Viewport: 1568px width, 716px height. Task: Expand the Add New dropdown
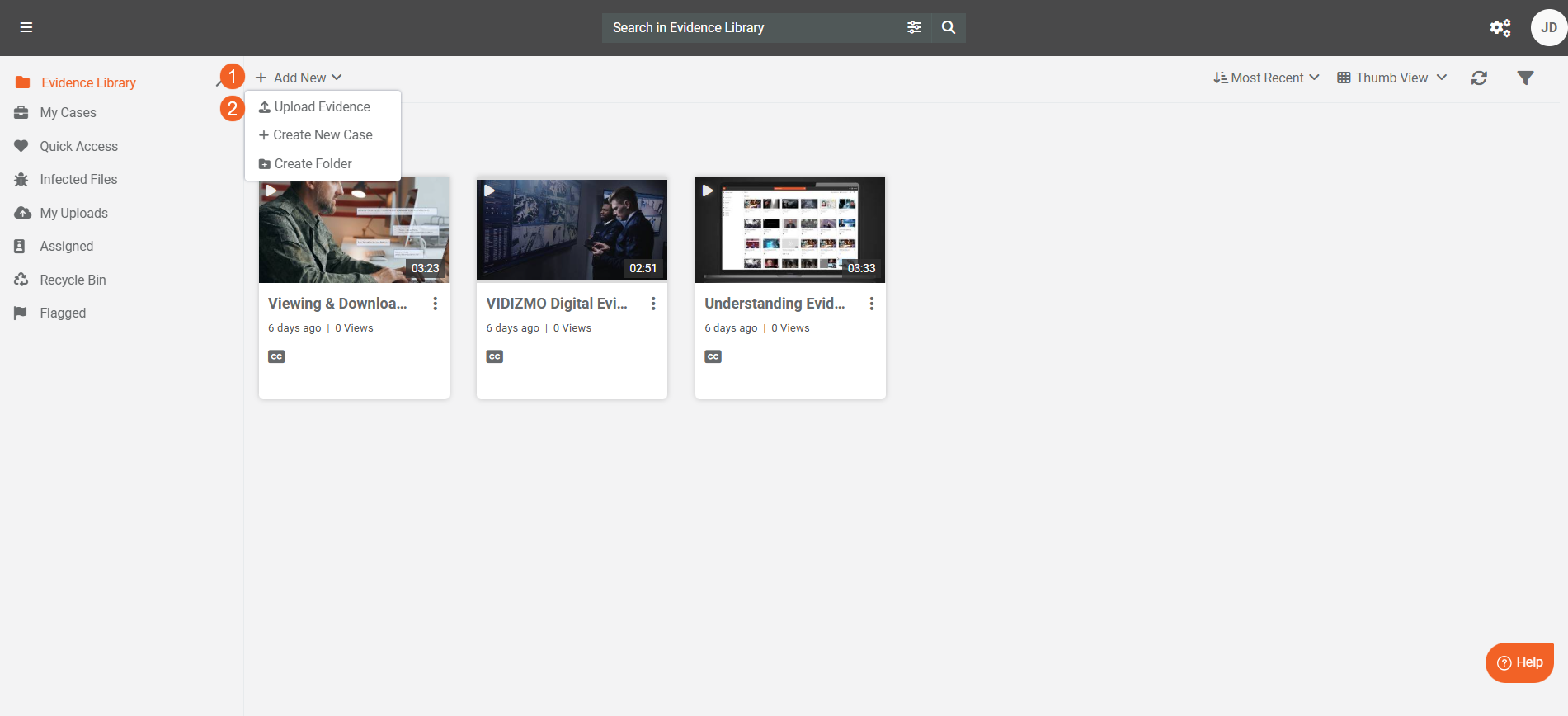[299, 78]
